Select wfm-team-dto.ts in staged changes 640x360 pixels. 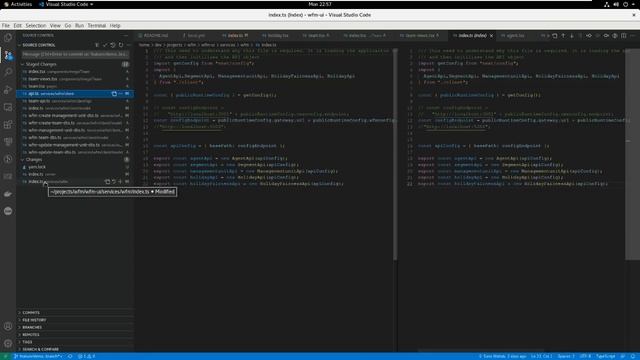75,138
